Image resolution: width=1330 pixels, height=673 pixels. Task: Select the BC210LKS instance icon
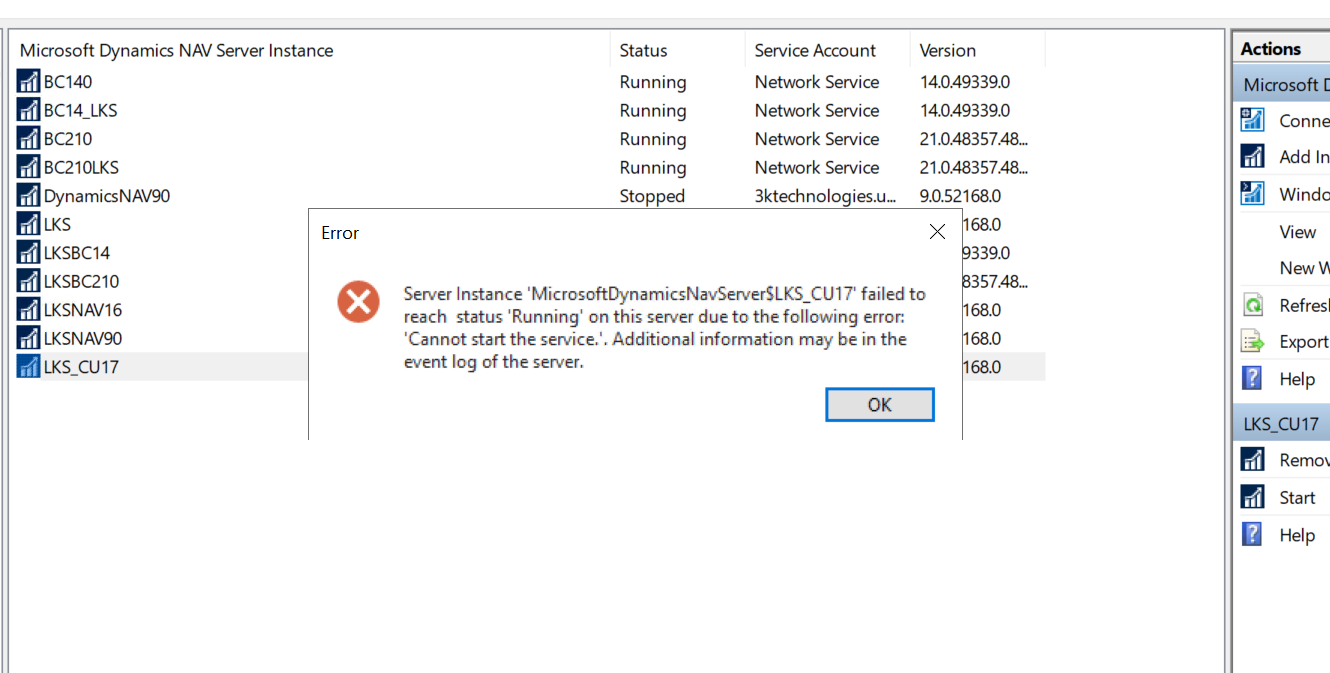(x=28, y=167)
